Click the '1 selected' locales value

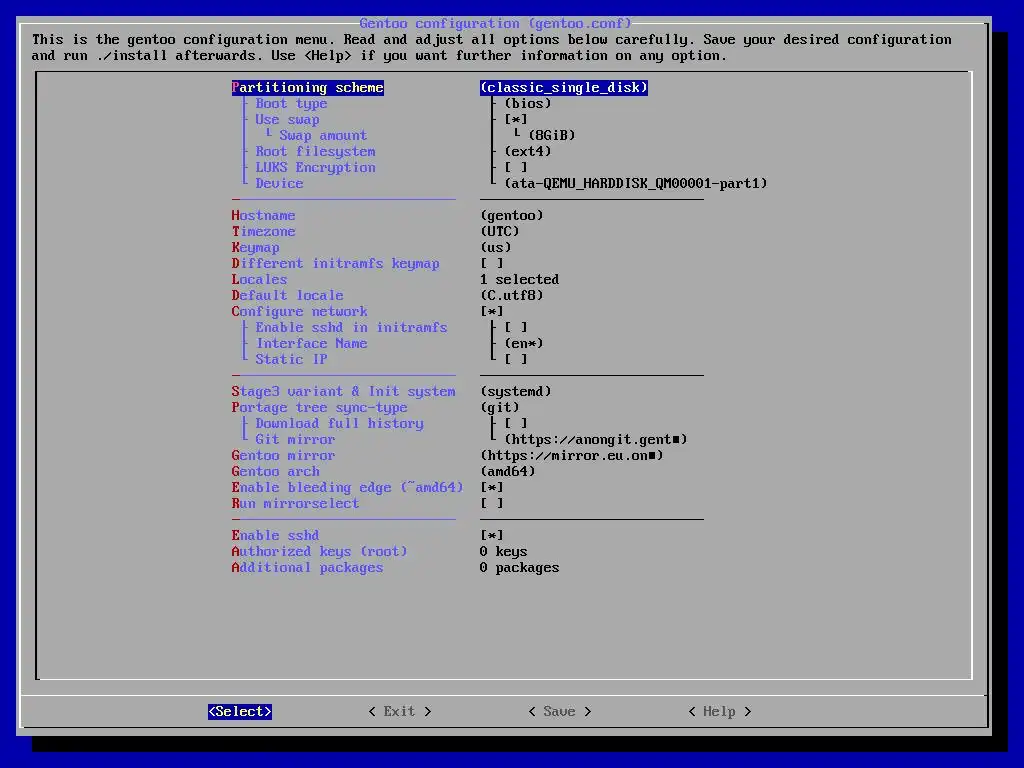pos(520,280)
